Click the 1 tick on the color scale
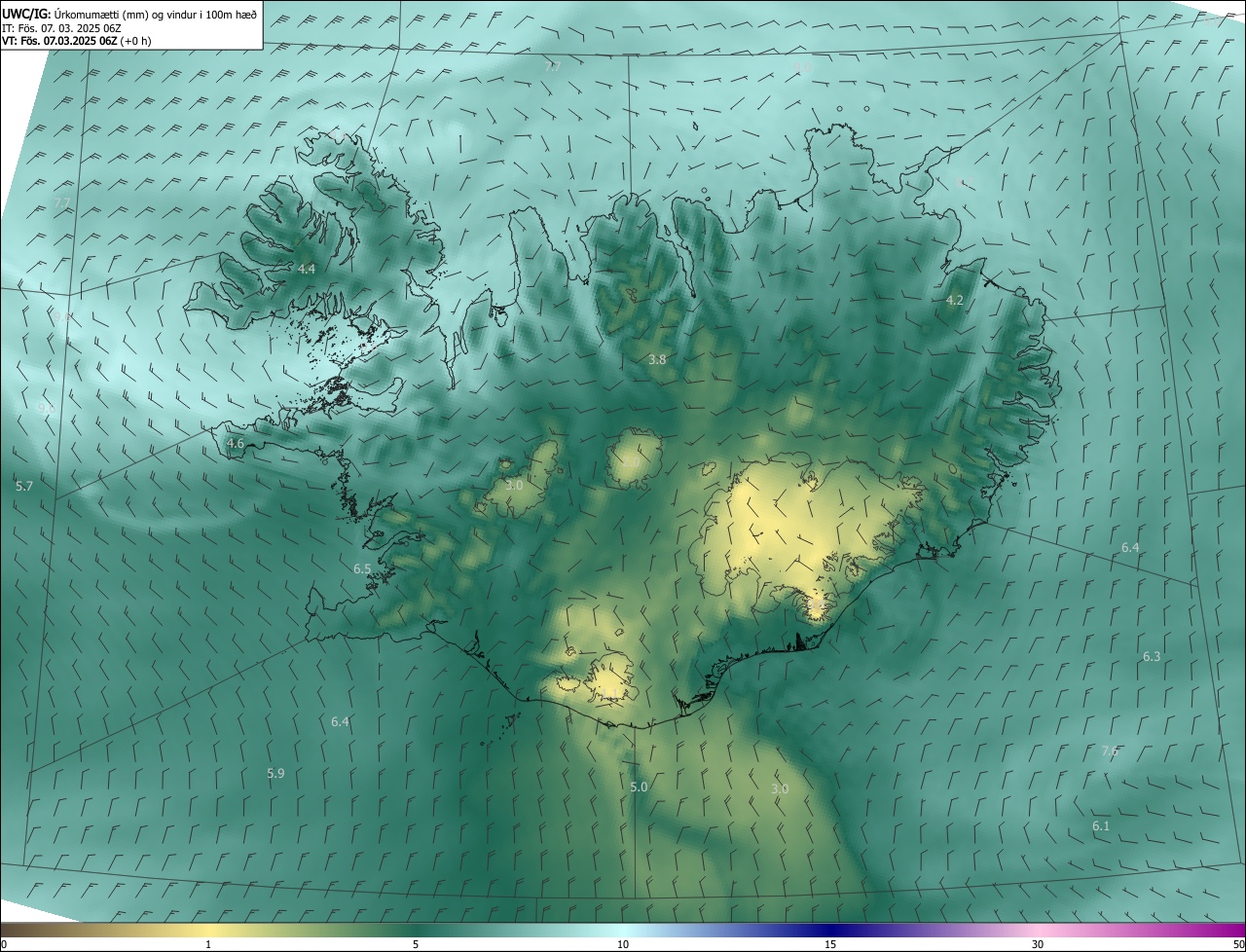 click(208, 945)
